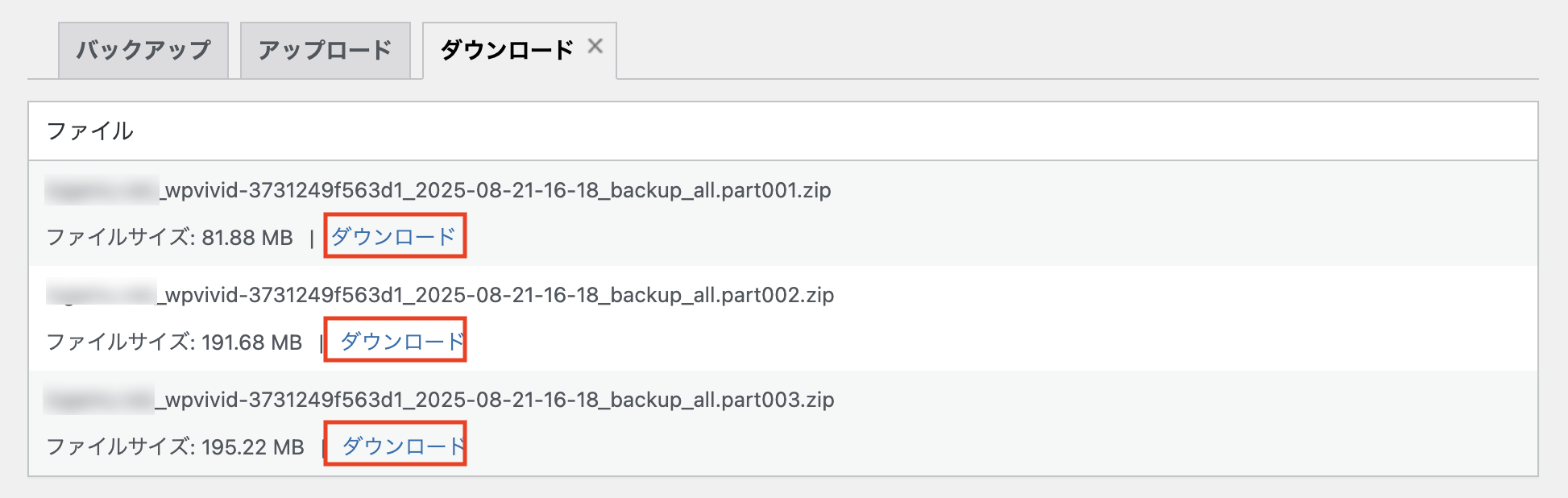1568x498 pixels.
Task: Click the pipe separator after 81.88 MB
Action: (x=312, y=239)
